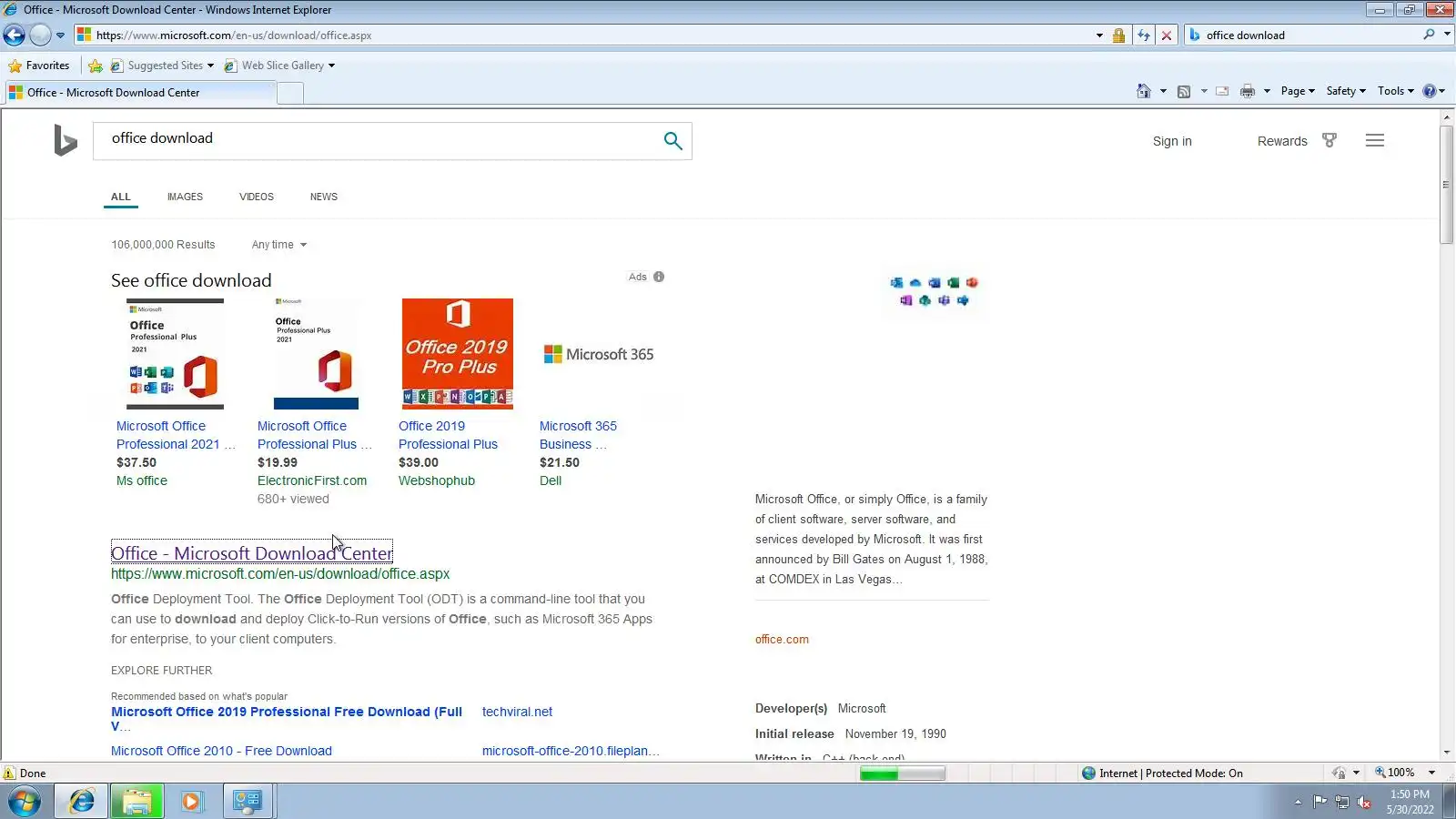The width and height of the screenshot is (1456, 819).
Task: Open the techviral.net link
Action: point(517,712)
